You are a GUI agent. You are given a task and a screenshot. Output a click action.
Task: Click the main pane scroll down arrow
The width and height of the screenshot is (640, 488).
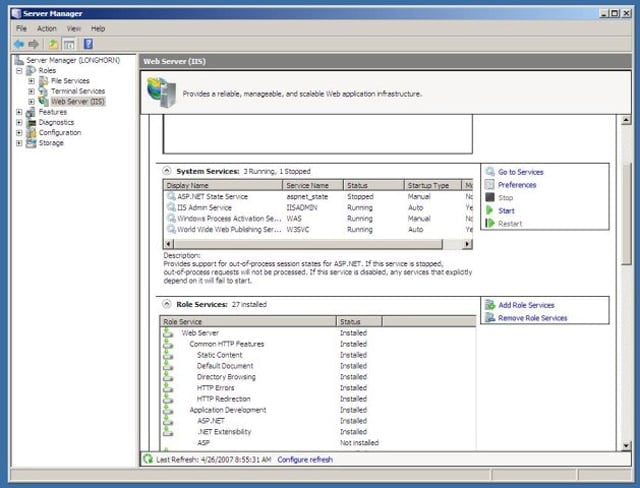coord(626,446)
